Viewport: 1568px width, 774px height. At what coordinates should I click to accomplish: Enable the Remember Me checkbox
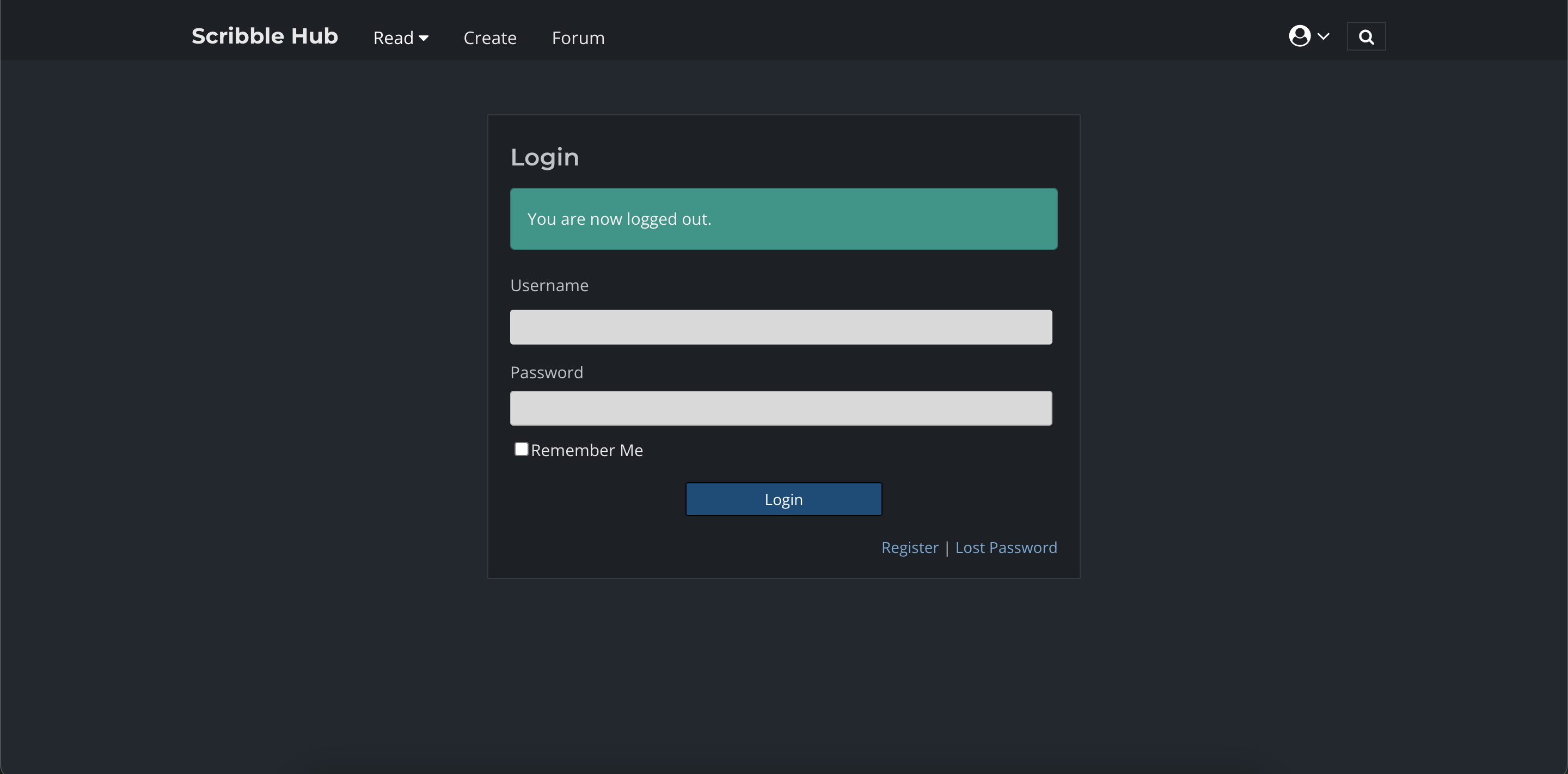pyautogui.click(x=521, y=449)
